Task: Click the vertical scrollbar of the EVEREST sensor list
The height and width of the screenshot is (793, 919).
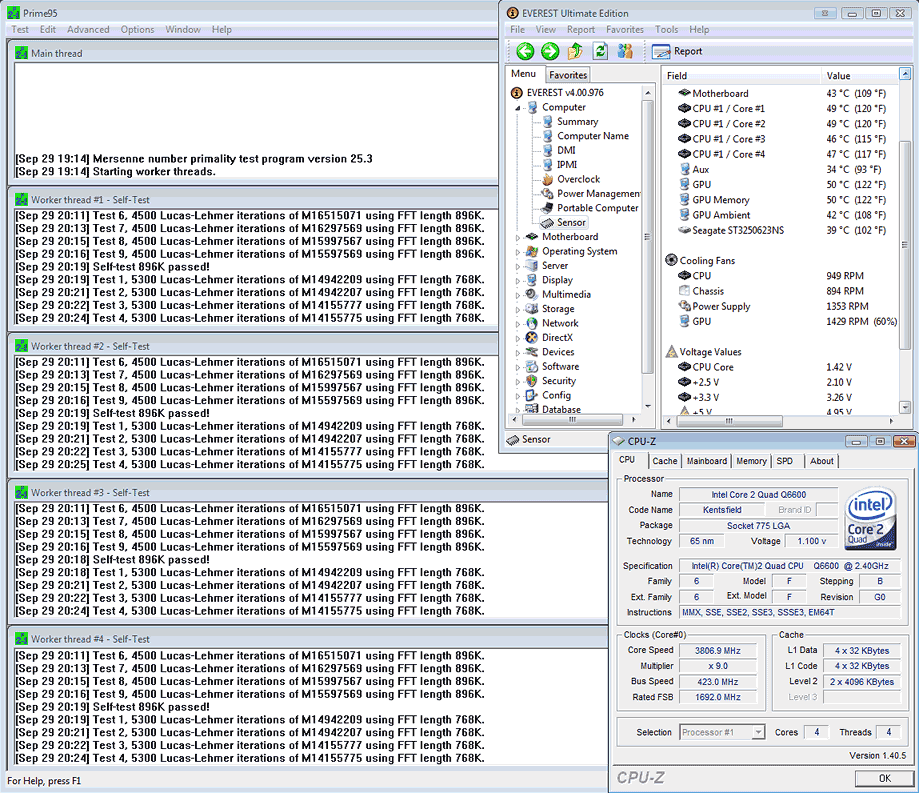Action: pyautogui.click(x=905, y=243)
